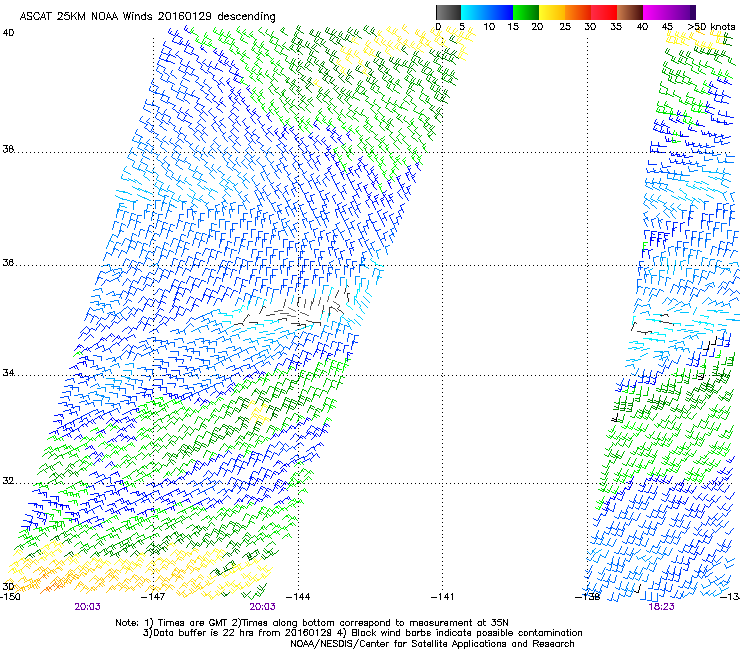Click the legend label '25'
The height and width of the screenshot is (650, 740).
(x=565, y=27)
